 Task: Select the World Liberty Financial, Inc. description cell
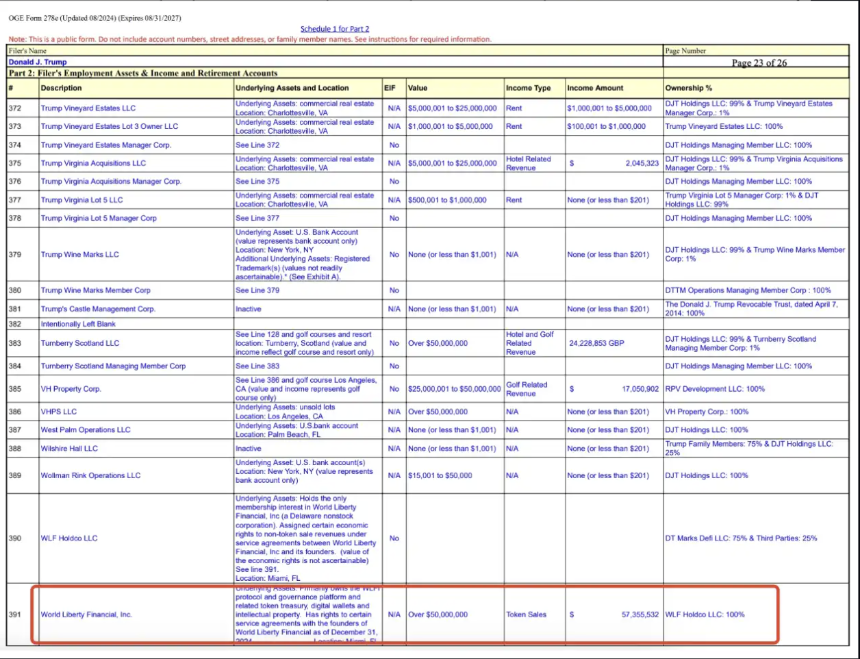86,614
